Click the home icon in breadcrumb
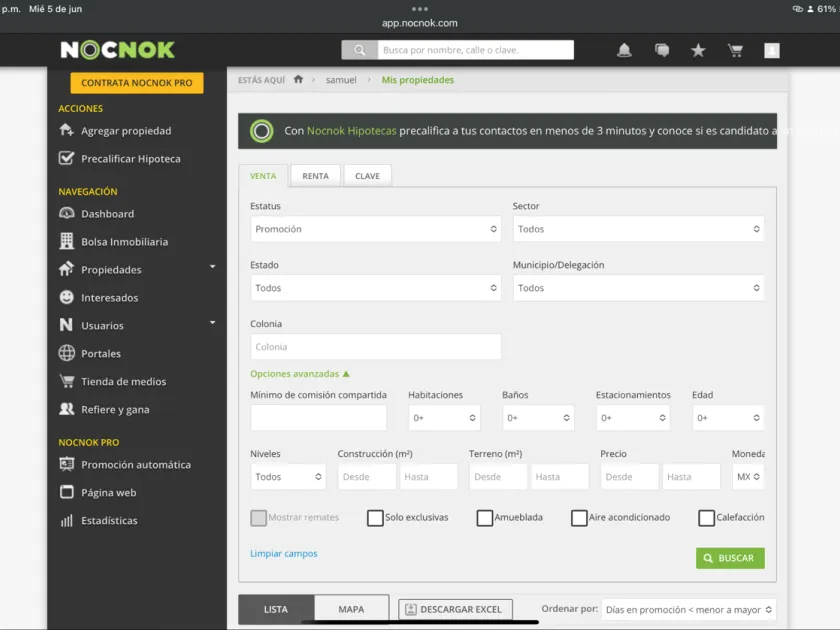Screen dimensions: 840x630 [298, 79]
